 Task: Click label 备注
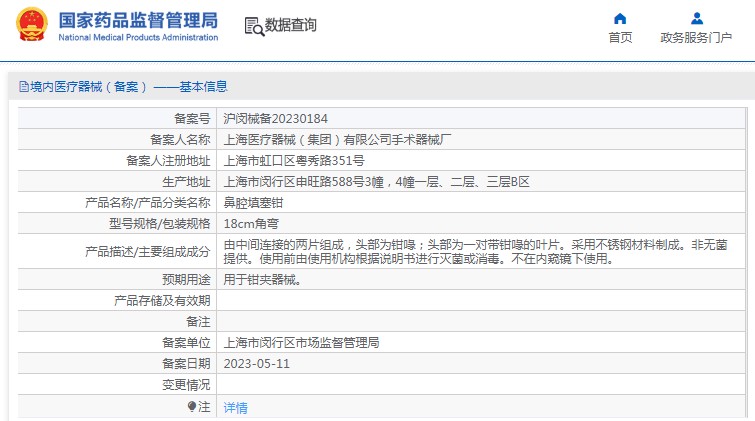coord(198,322)
